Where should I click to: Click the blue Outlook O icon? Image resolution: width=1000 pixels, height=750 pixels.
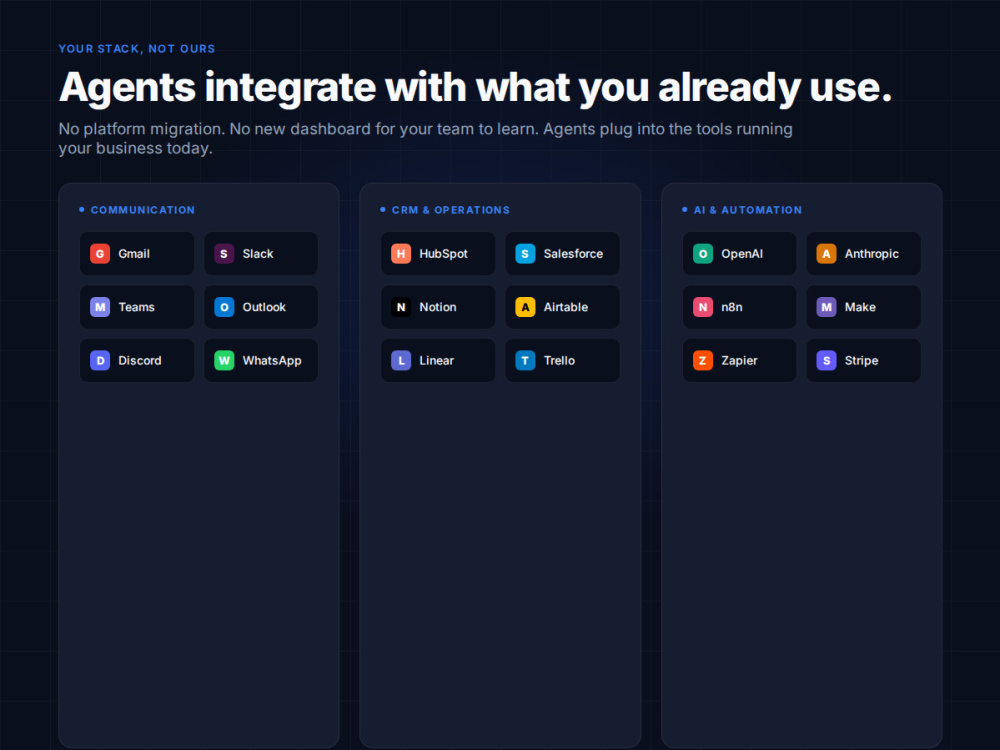pos(224,307)
